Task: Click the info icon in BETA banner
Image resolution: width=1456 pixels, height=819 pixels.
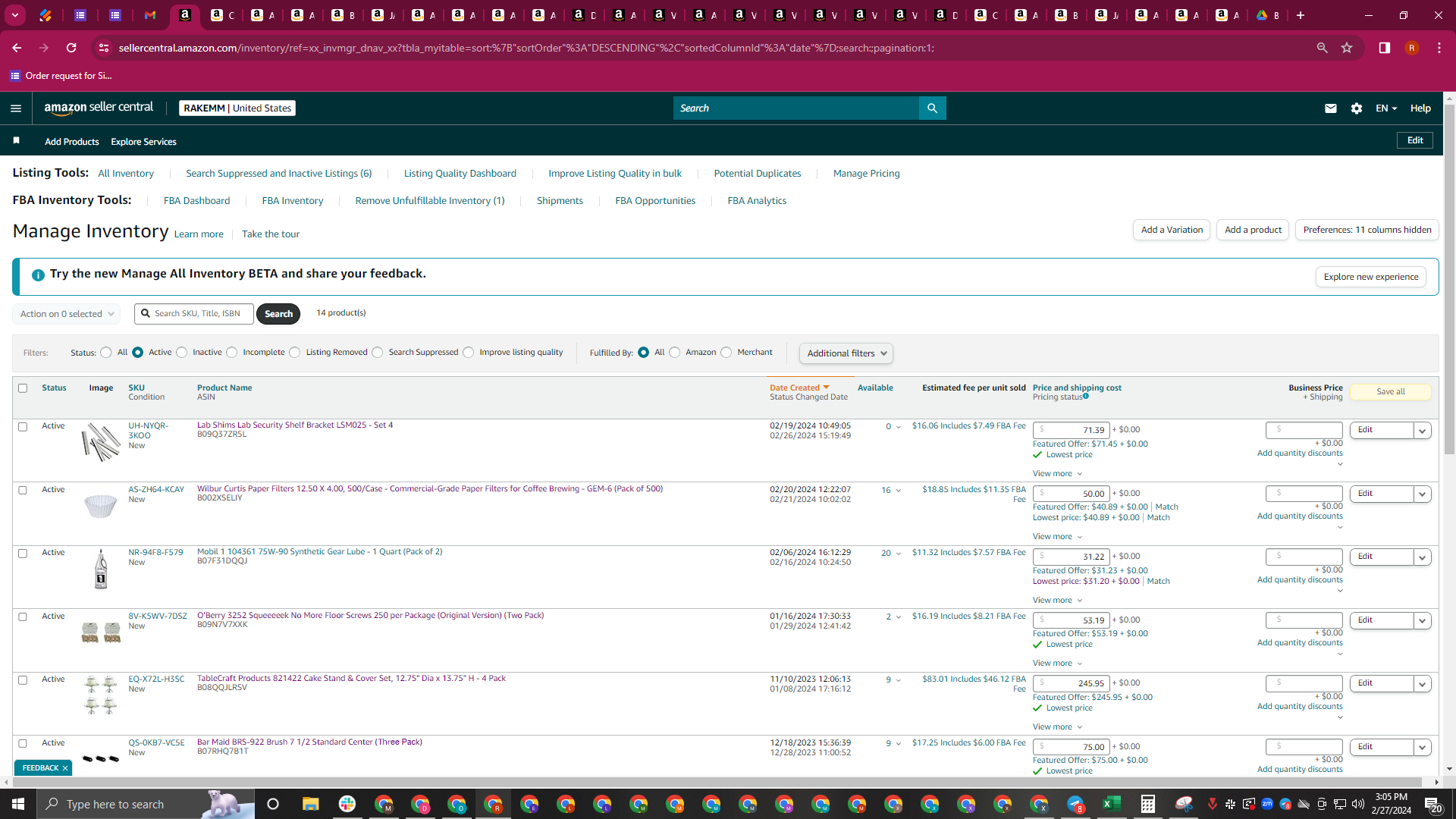Action: coord(38,275)
